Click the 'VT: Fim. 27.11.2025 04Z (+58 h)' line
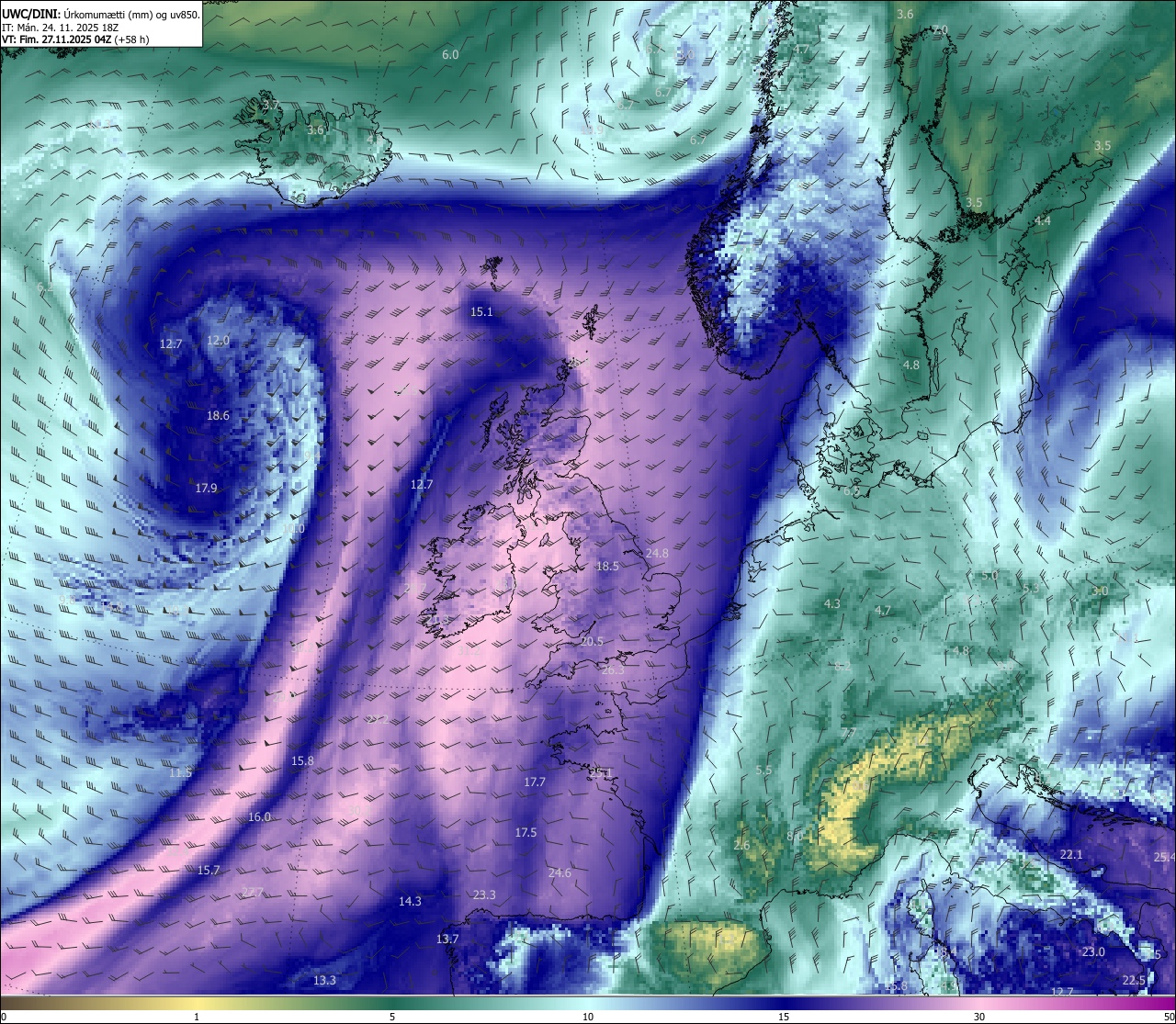Screen dimensions: 1176x1024 pyautogui.click(x=75, y=39)
